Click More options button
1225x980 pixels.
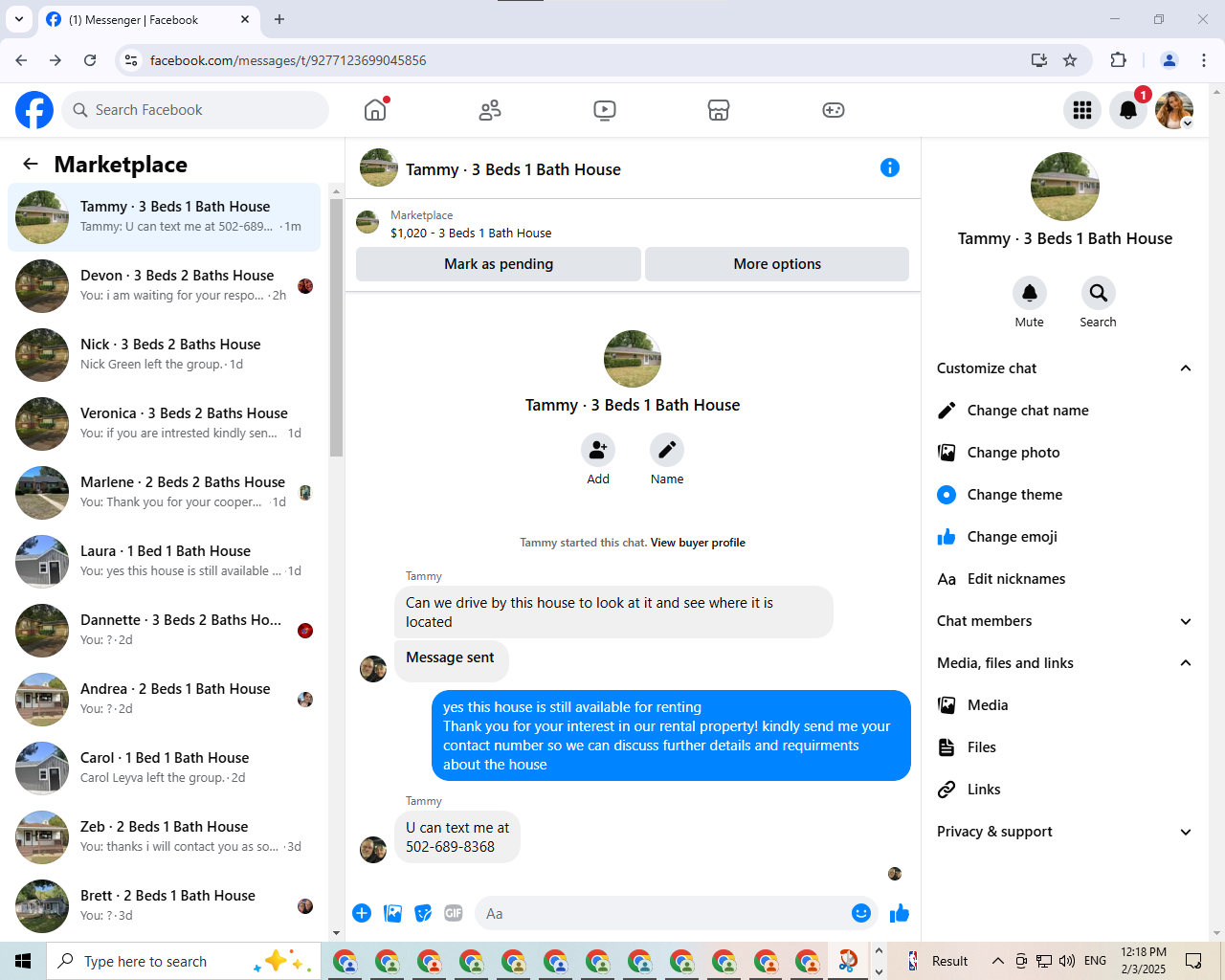[x=777, y=264]
